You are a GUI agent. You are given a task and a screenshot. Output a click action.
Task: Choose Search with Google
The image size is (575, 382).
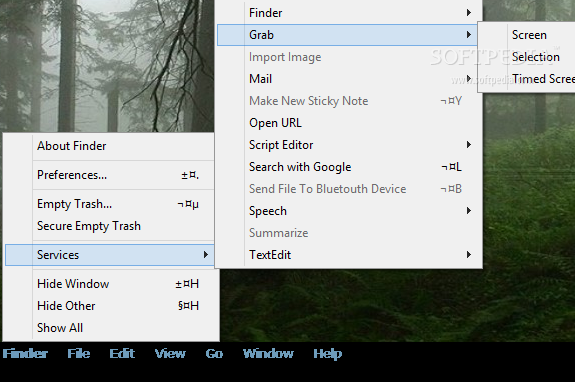[x=347, y=167]
